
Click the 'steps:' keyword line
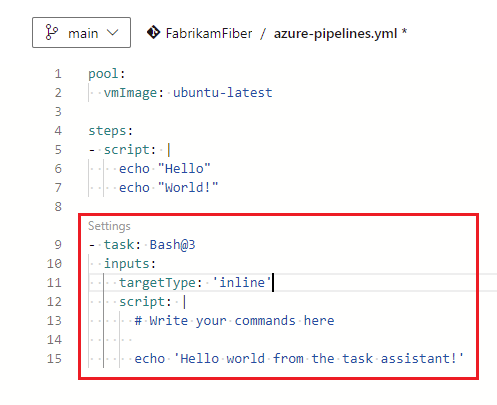[x=110, y=131]
